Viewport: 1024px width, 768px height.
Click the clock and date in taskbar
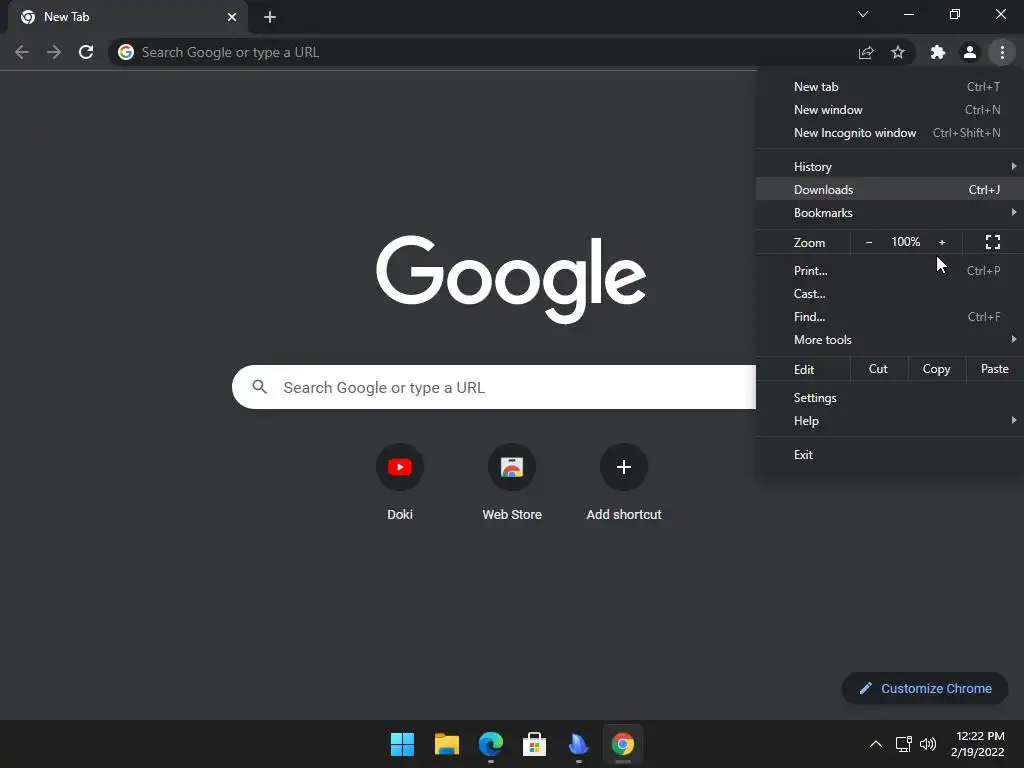tap(978, 744)
